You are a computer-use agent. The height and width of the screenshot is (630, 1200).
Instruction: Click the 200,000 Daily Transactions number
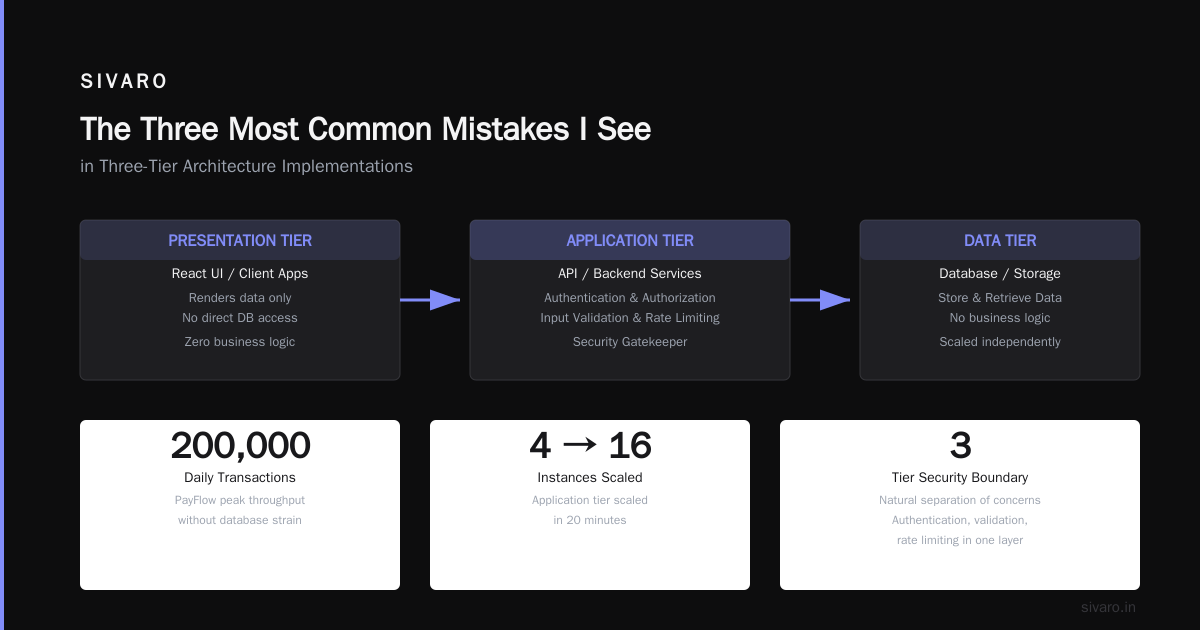pos(240,445)
